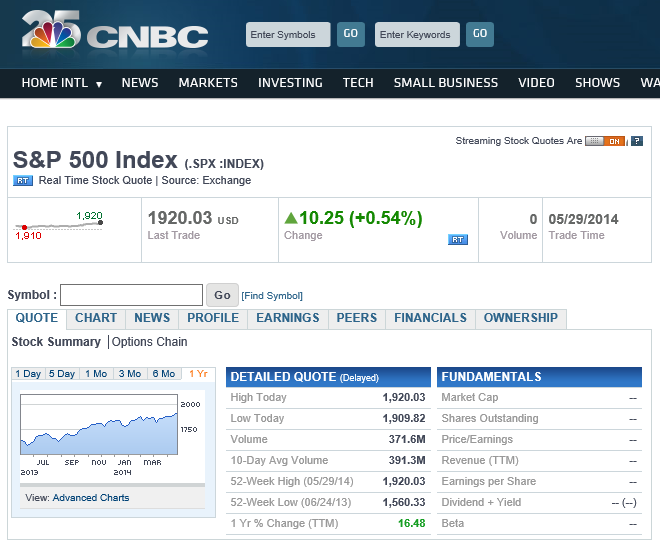This screenshot has width=660, height=548.
Task: Open the INVESTING navigation menu
Action: tap(290, 82)
